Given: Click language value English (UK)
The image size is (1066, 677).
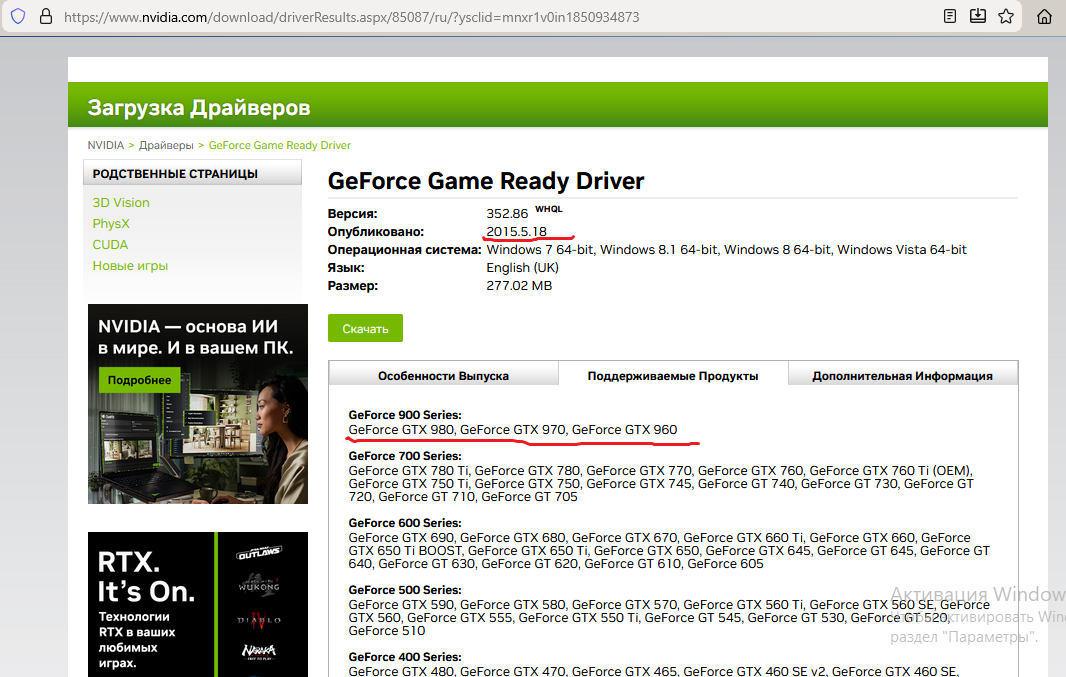Looking at the screenshot, I should (x=522, y=268).
